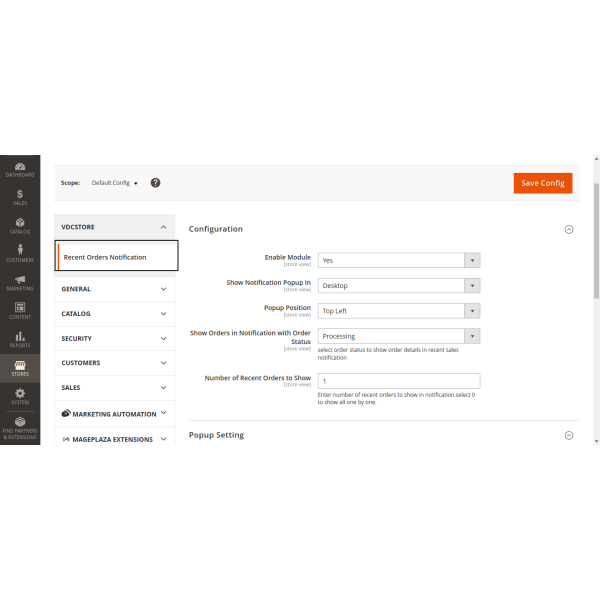Screen dimensions: 600x600
Task: Open the Dashboard icon in sidebar
Action: point(19,168)
